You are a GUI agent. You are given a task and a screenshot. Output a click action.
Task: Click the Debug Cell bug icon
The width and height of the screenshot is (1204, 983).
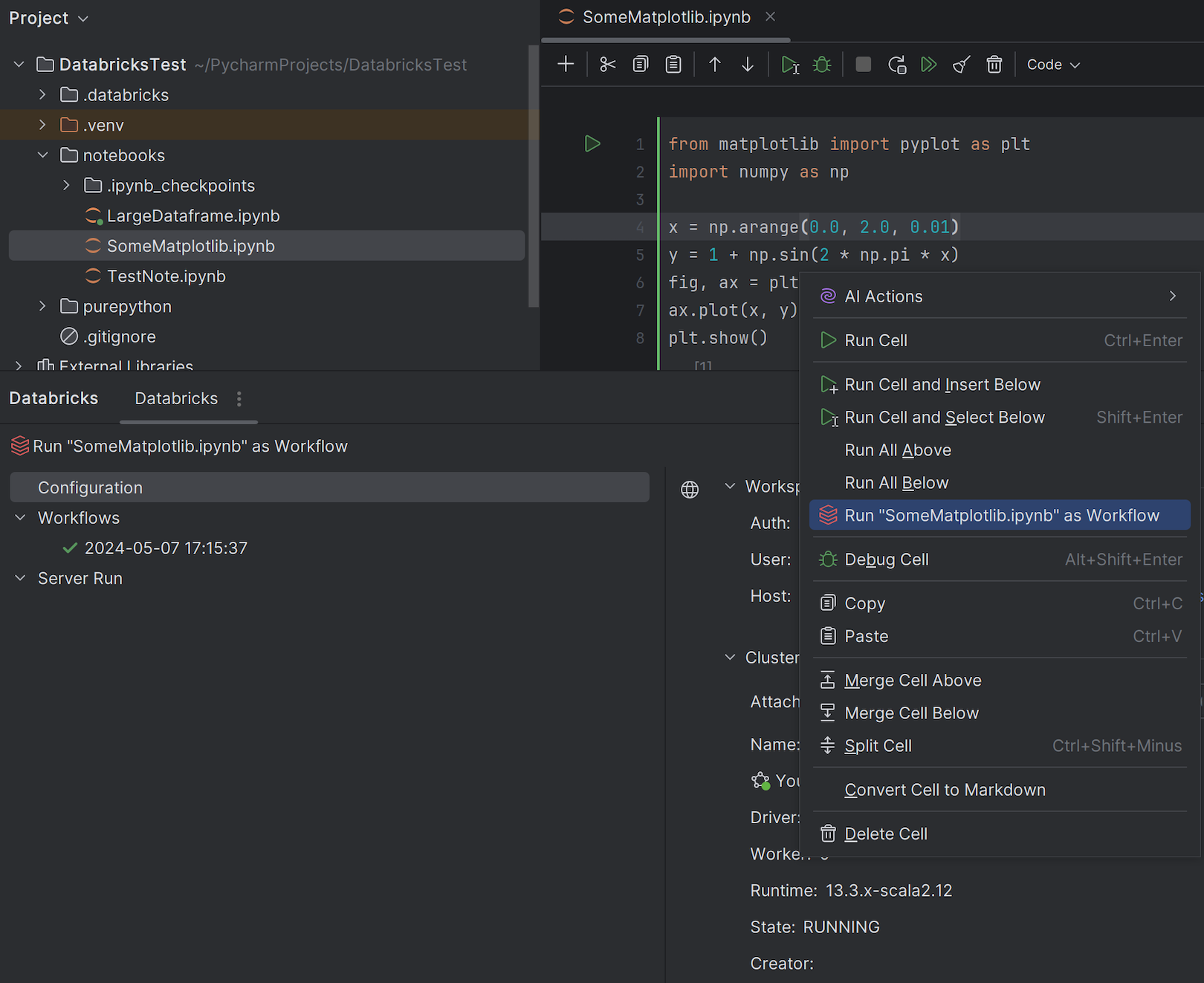coord(821,64)
